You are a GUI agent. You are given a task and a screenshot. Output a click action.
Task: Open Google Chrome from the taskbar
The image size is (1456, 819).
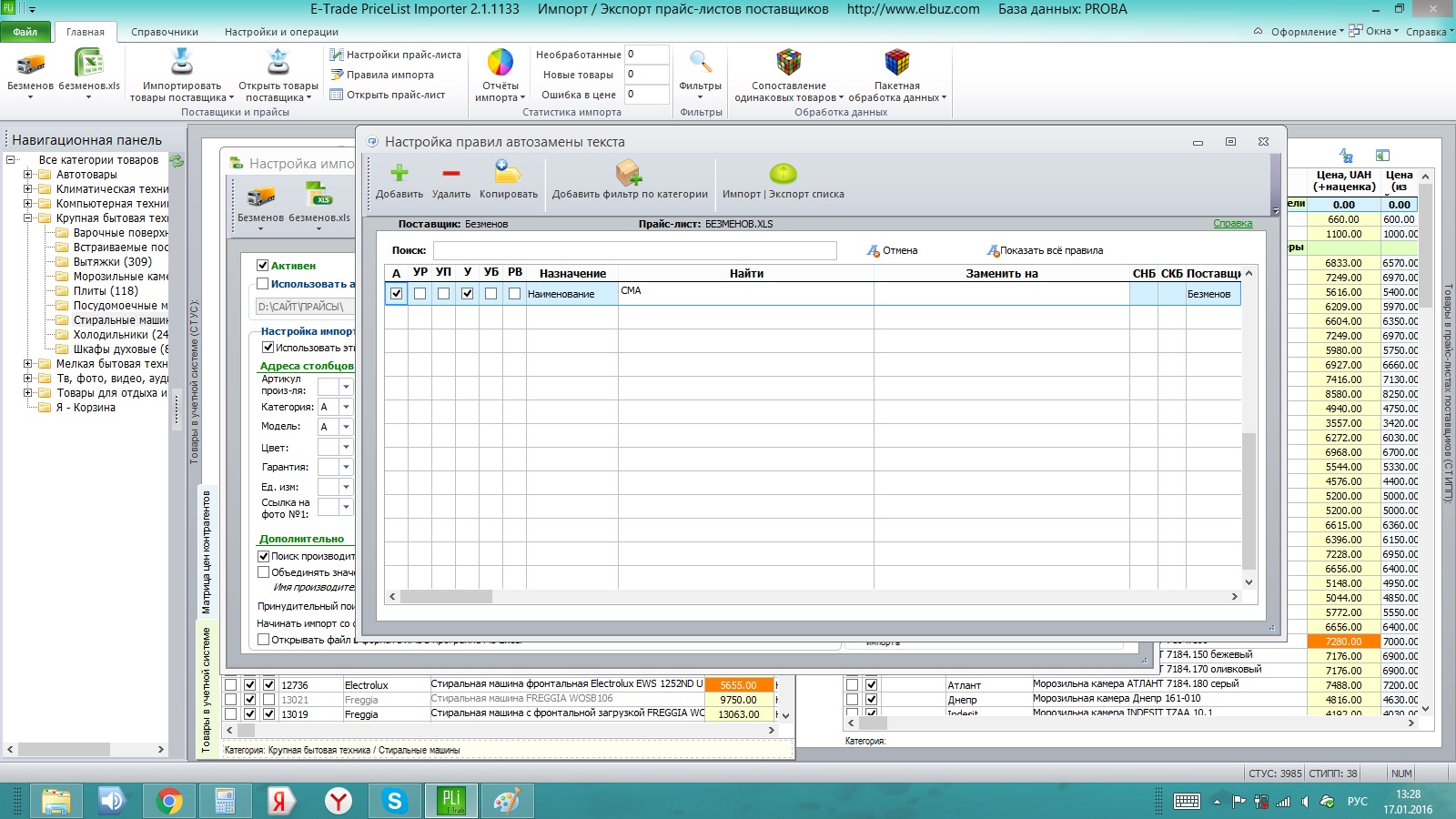click(168, 801)
